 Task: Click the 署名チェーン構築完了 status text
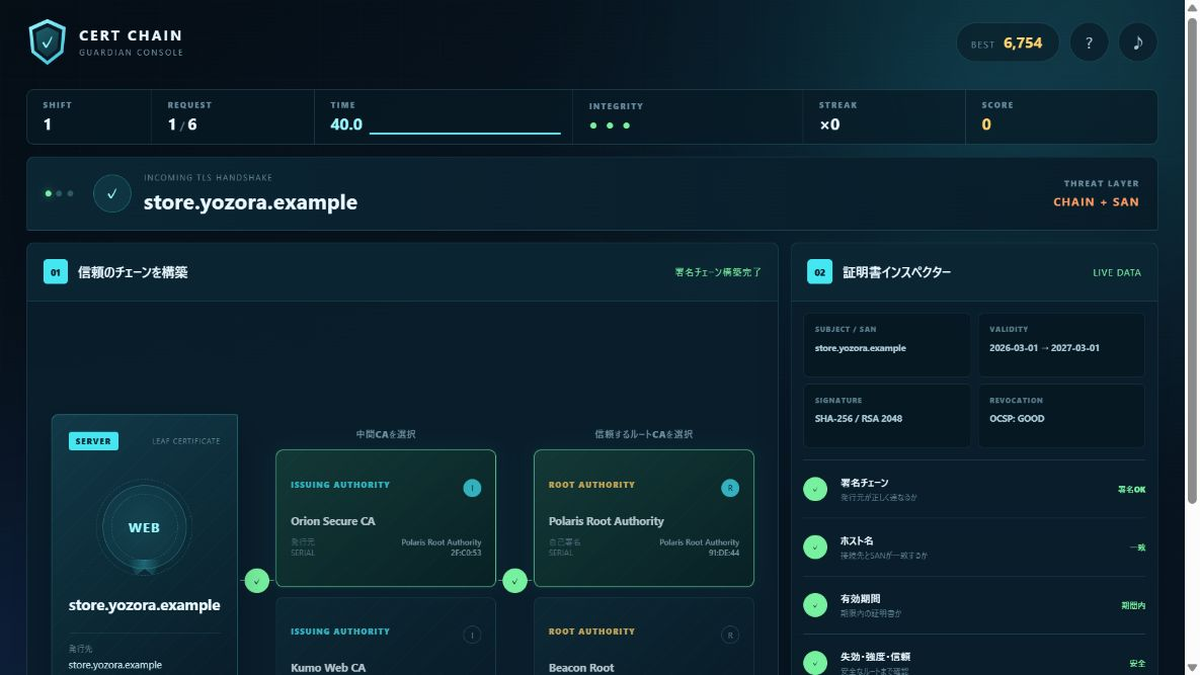[x=718, y=272]
